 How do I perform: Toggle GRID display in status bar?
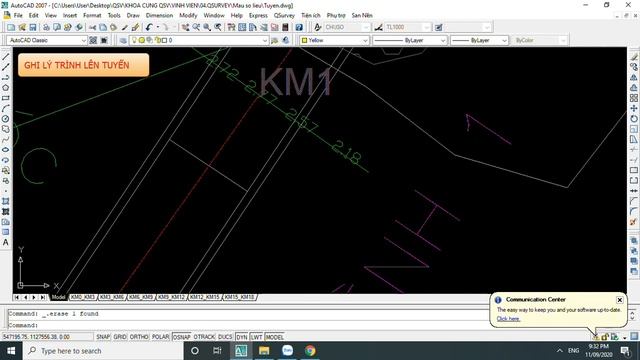point(120,337)
